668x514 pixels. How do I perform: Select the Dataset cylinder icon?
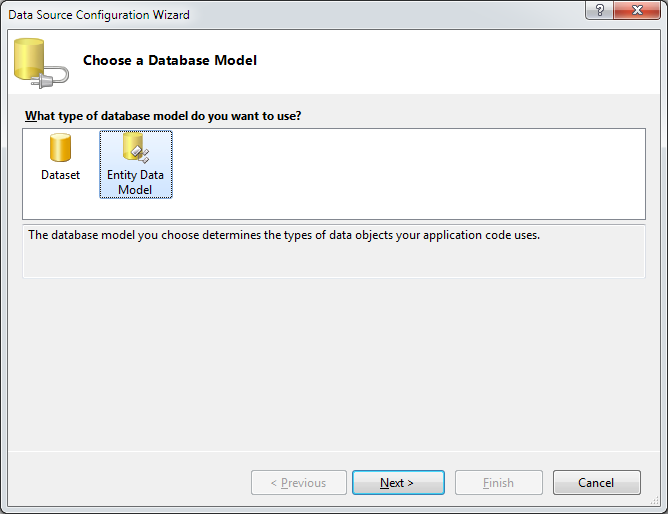(x=60, y=148)
